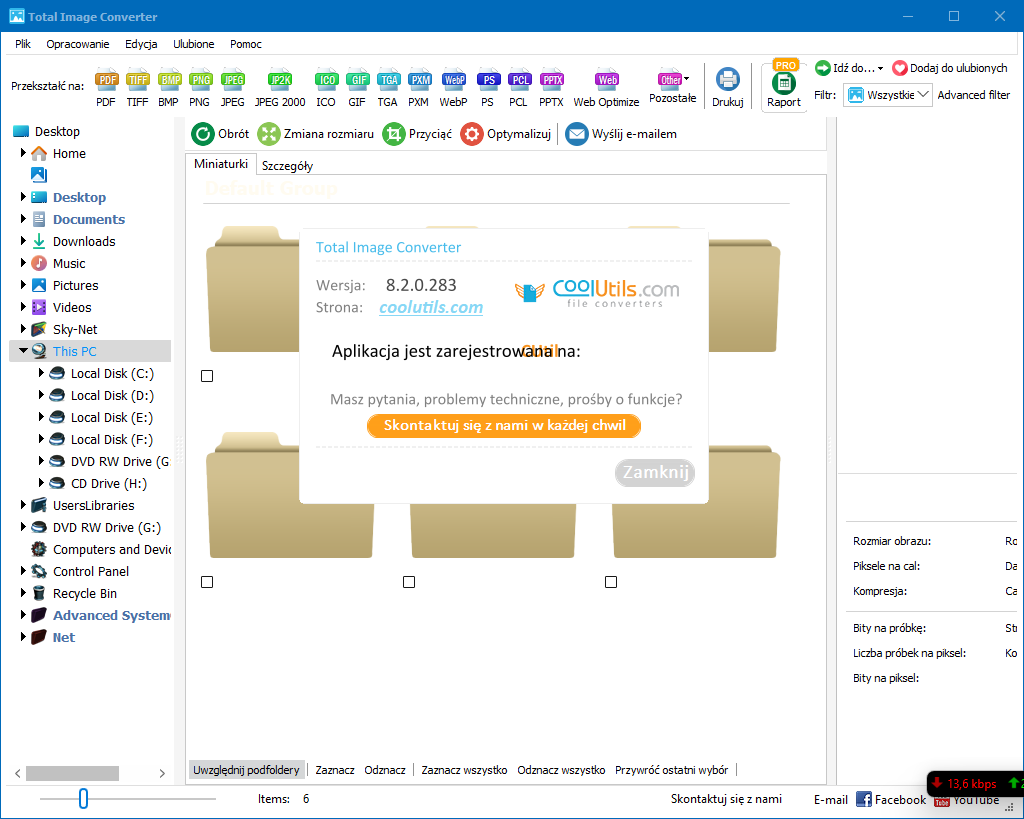1024x819 pixels.
Task: Open the Idź do... dropdown
Action: click(x=849, y=68)
